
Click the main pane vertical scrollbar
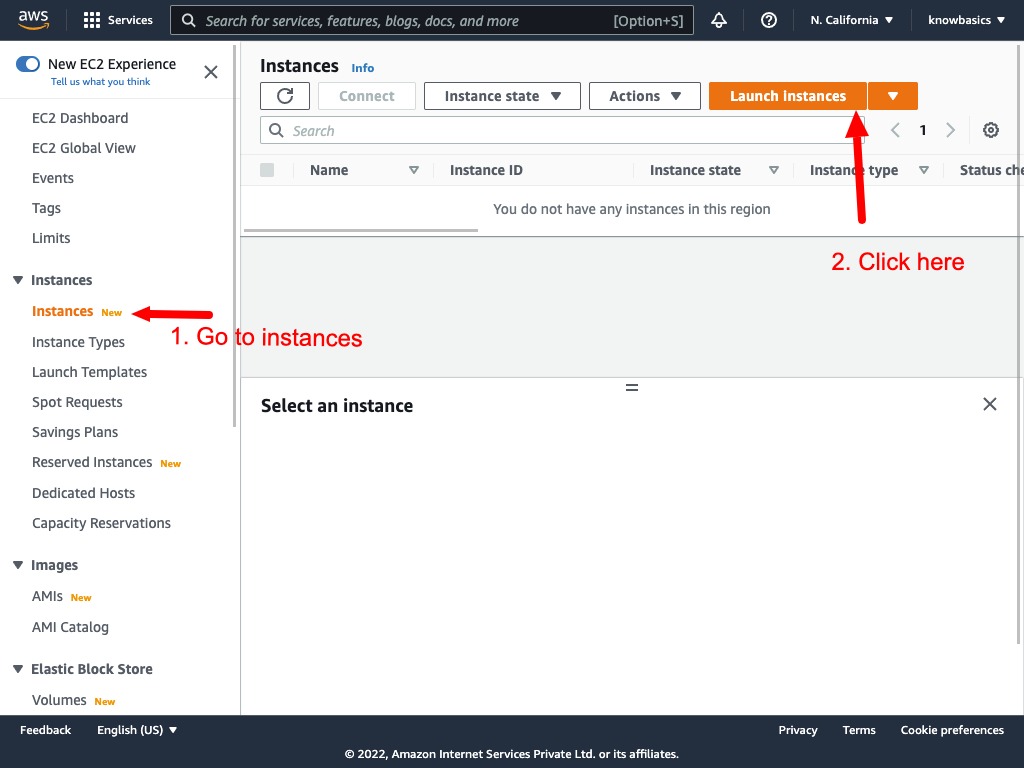1019,344
